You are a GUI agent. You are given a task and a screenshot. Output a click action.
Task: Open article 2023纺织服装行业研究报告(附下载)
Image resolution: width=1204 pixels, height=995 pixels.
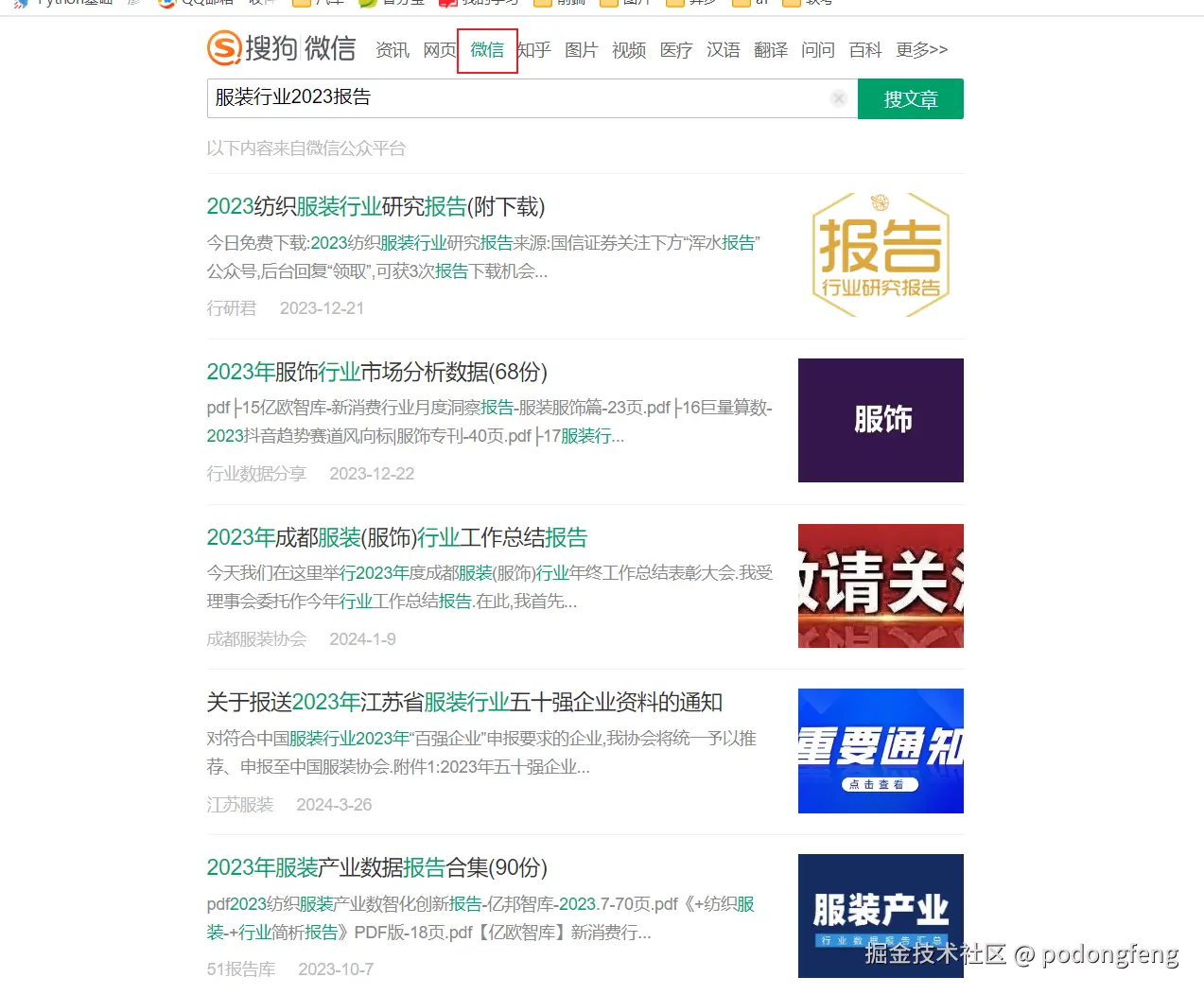[375, 207]
